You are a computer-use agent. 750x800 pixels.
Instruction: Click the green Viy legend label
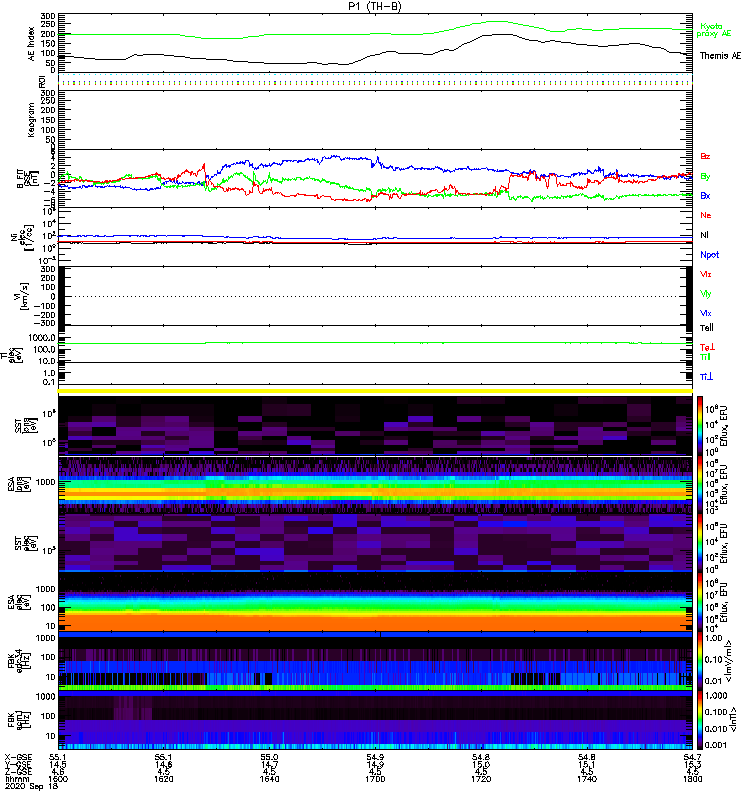point(705,294)
